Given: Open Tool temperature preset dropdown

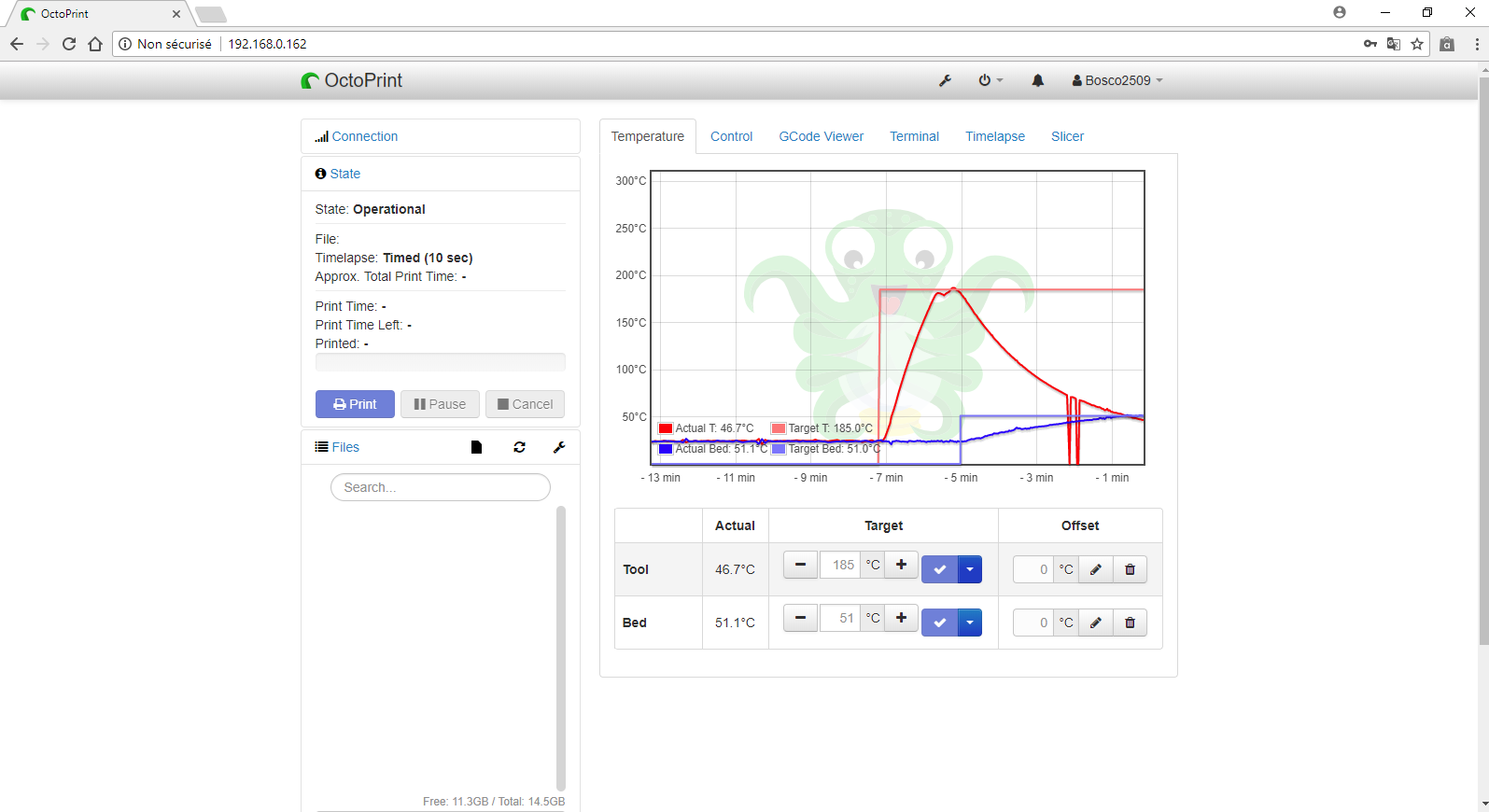Looking at the screenshot, I should [970, 569].
